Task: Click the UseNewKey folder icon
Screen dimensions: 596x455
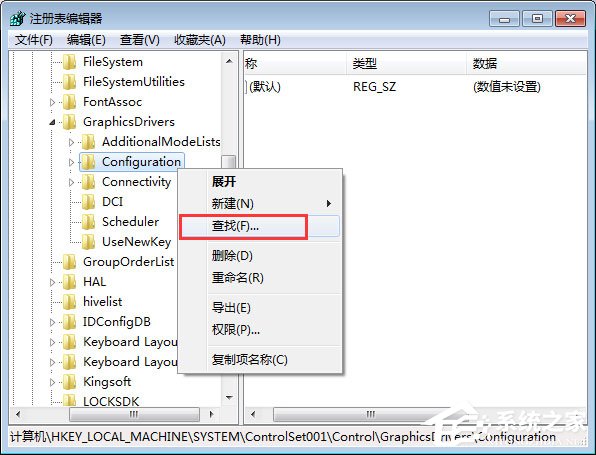Action: 89,242
